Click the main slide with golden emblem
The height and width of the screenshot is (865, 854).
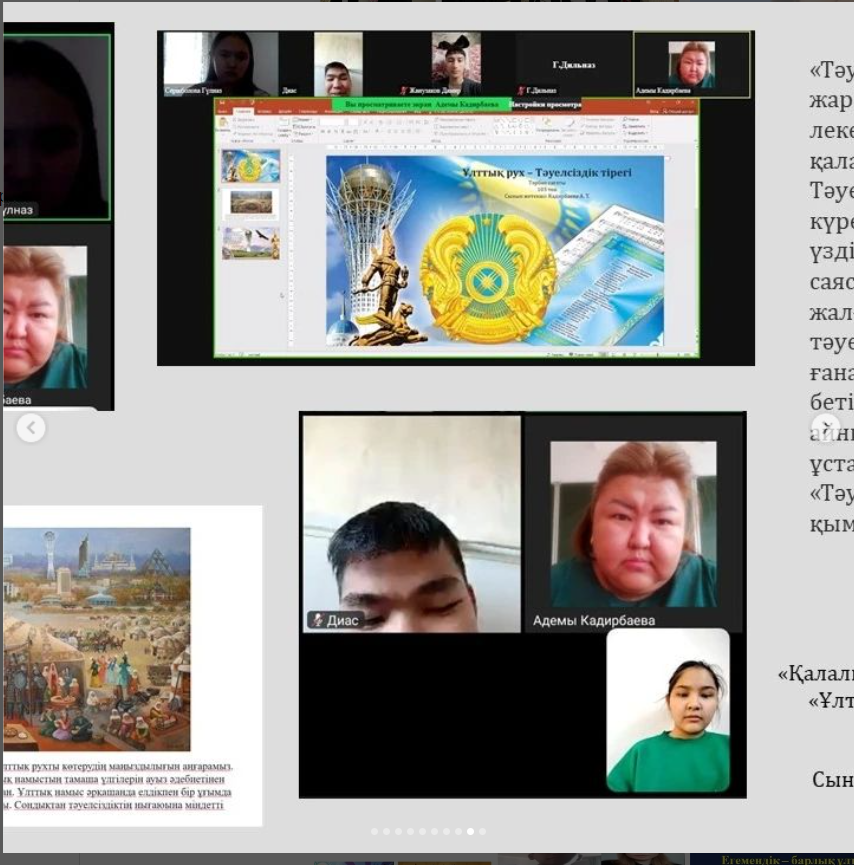coord(494,250)
